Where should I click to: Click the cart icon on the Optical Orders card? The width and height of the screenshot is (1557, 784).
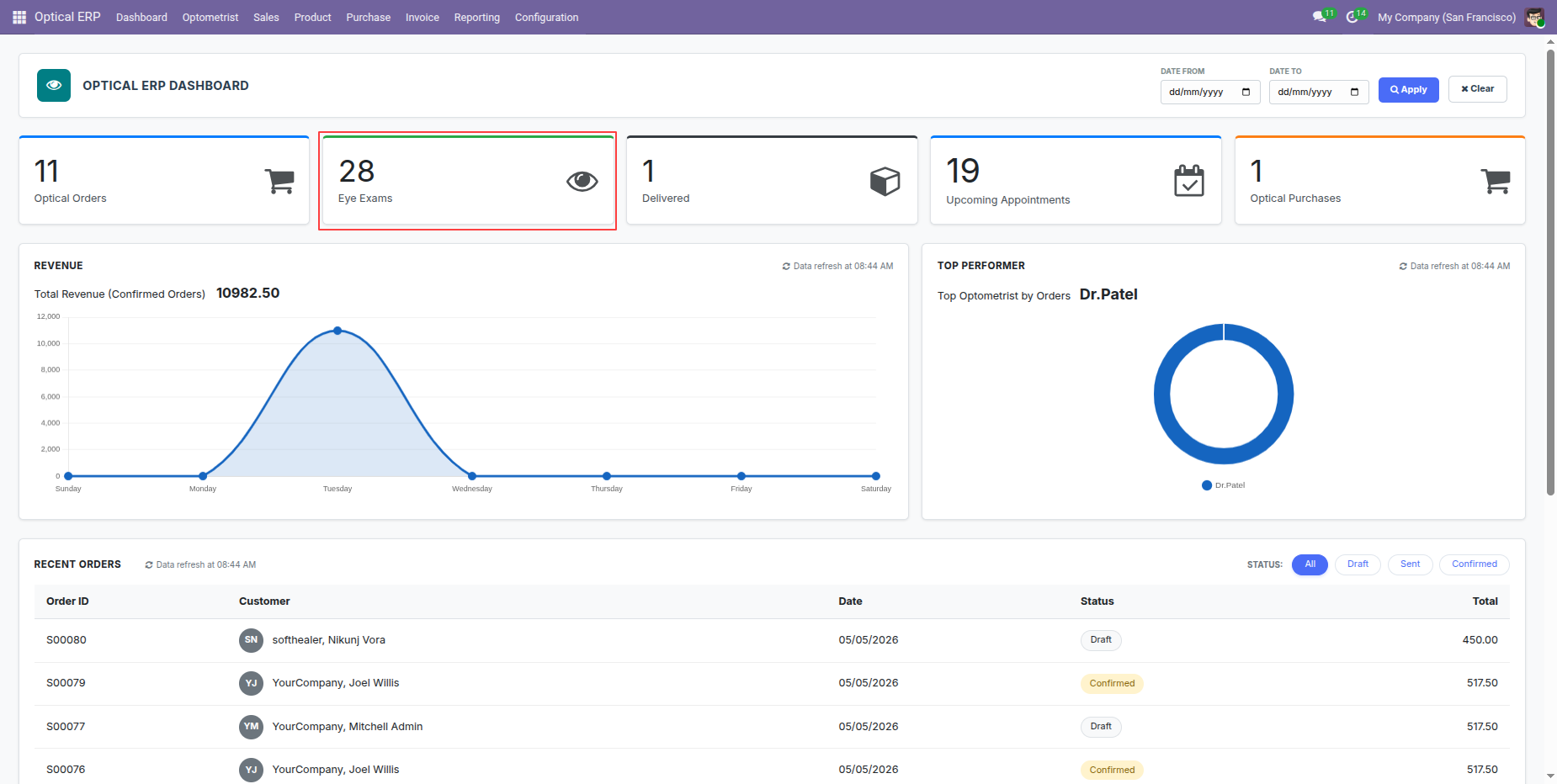(x=279, y=181)
